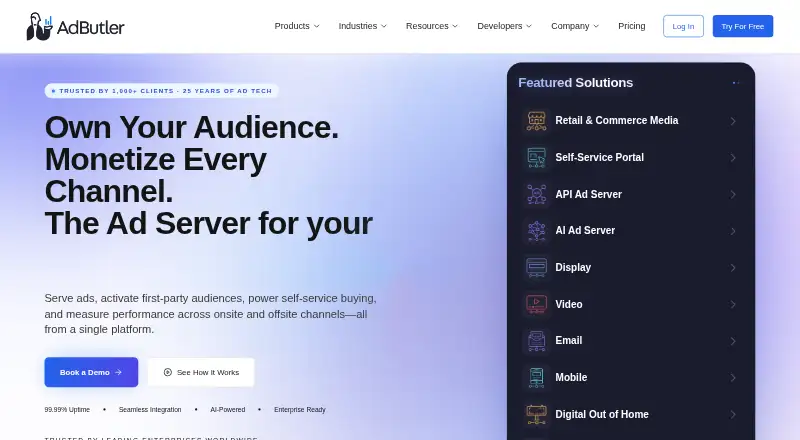Click the Enterprise Ready text
Screen dimensions: 800x440
pyautogui.click(x=299, y=409)
